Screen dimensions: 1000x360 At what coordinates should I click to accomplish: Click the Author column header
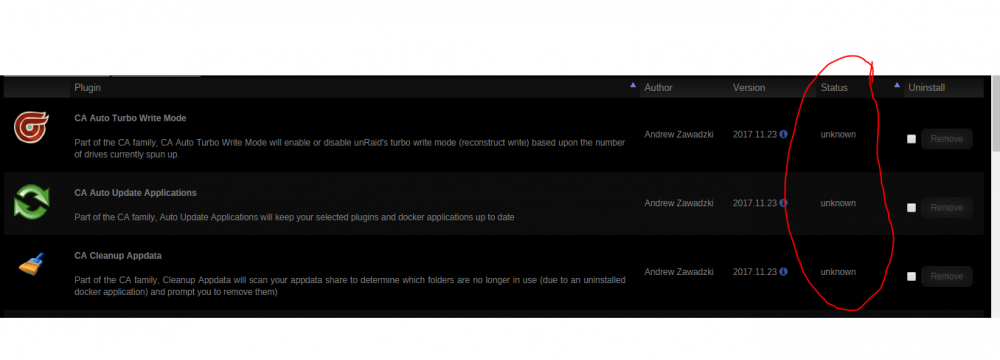tap(658, 87)
